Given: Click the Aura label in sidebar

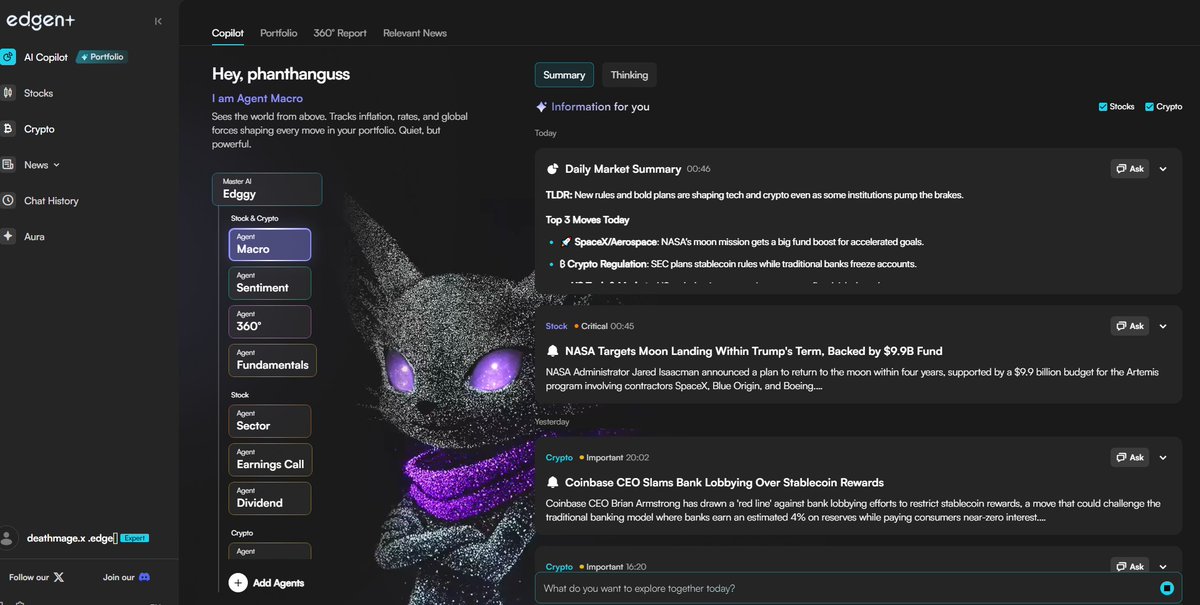Looking at the screenshot, I should (34, 237).
